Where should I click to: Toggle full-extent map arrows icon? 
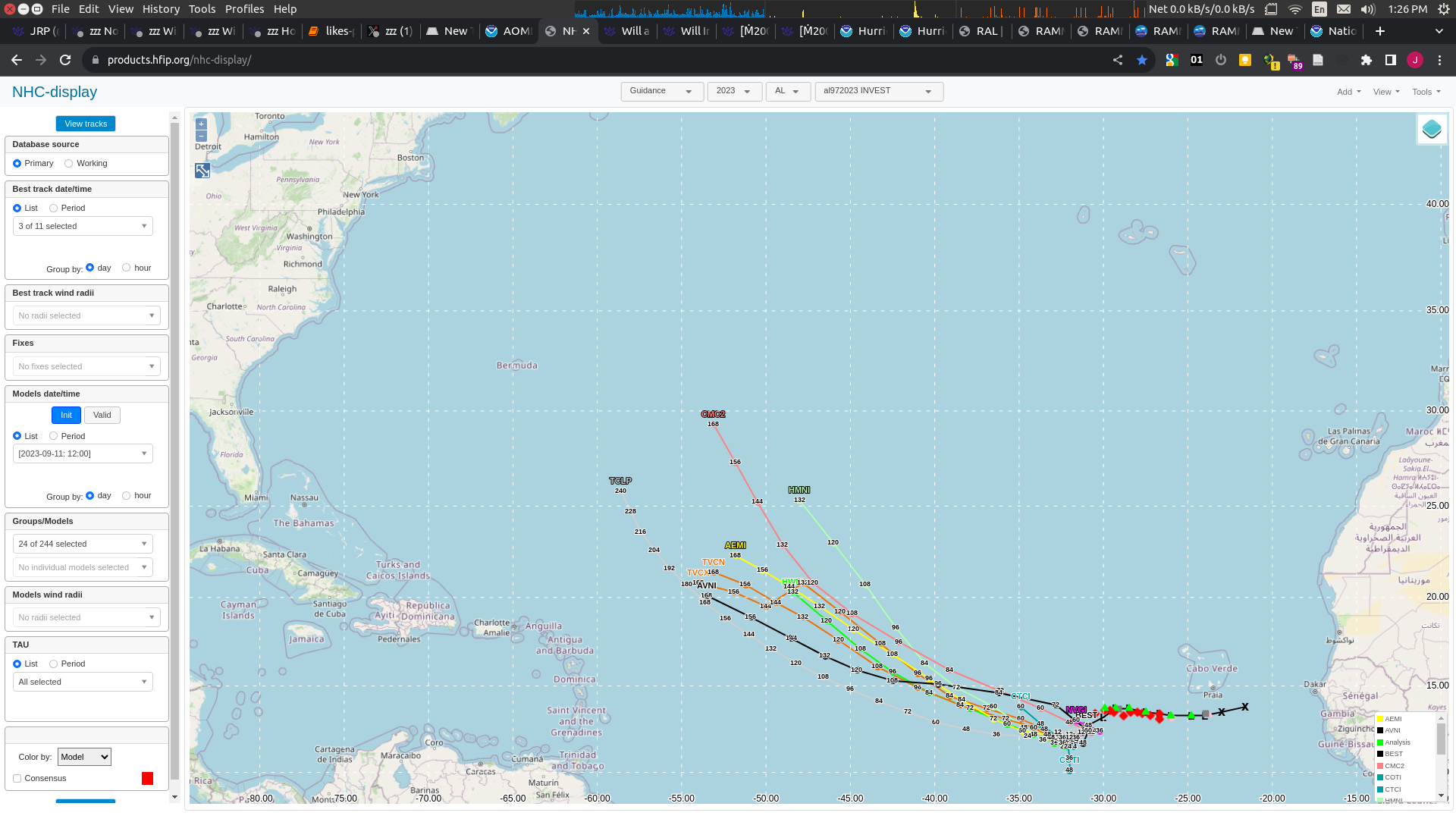tap(202, 171)
